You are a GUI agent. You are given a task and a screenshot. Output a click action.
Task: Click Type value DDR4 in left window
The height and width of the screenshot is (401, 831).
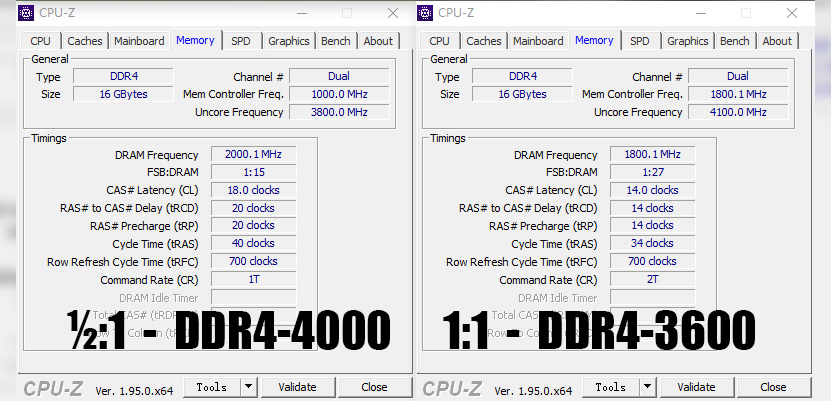click(x=123, y=76)
